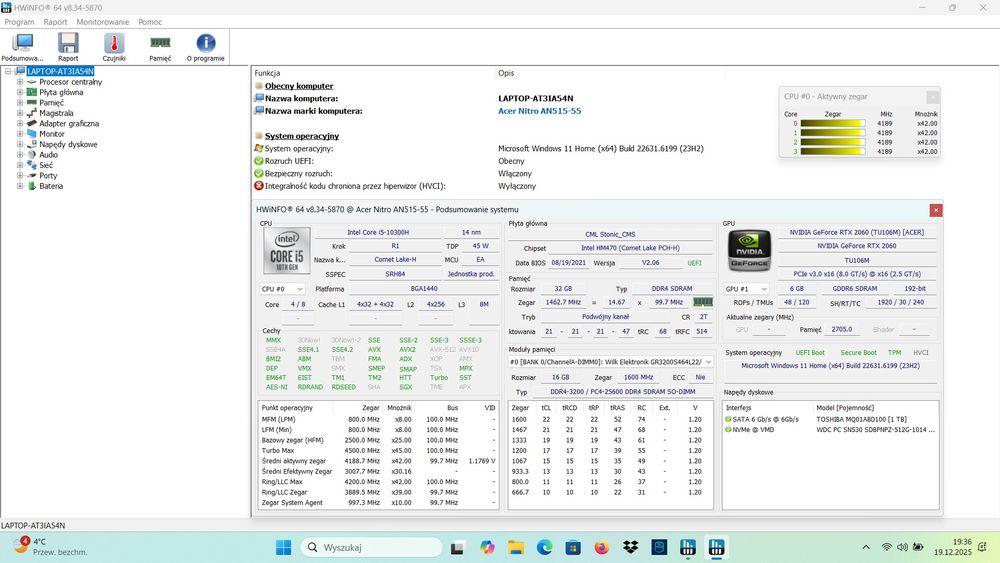Image resolution: width=1000 pixels, height=563 pixels.
Task: Open the memory module #0 BANK dropdown
Action: 610,362
